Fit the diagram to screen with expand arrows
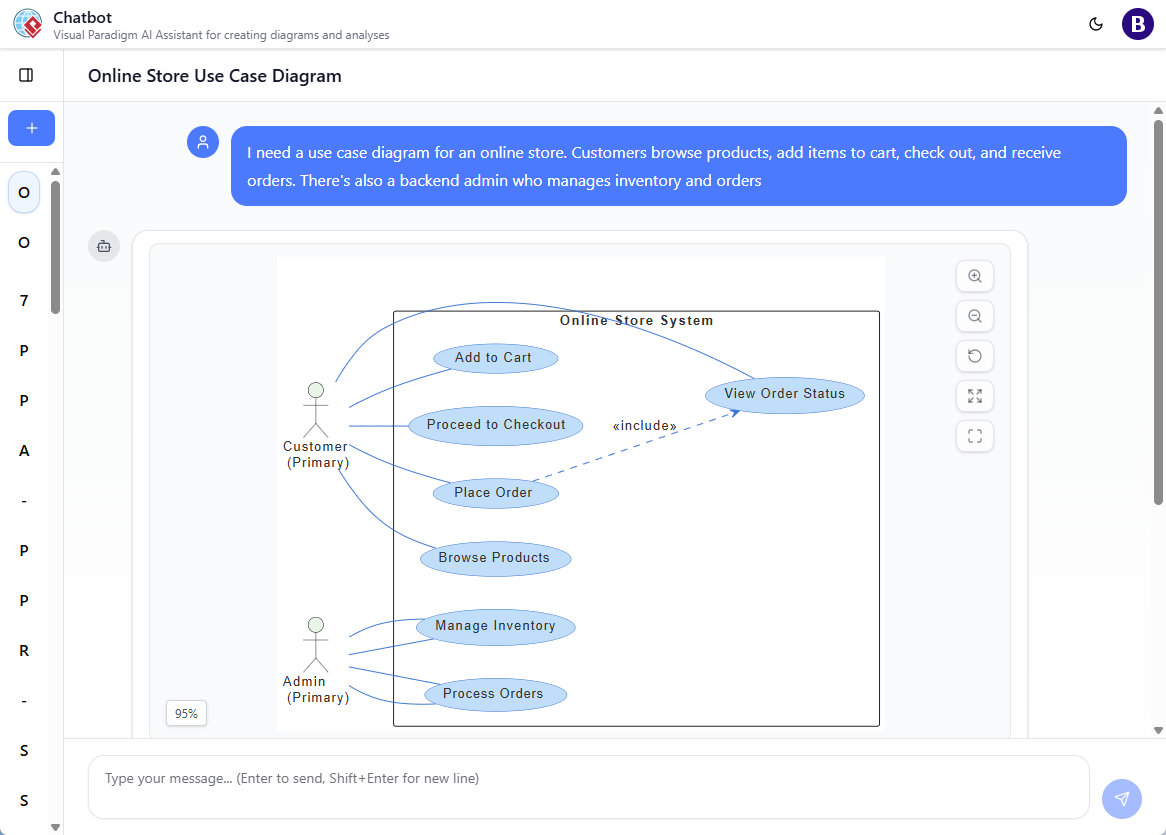The width and height of the screenshot is (1166, 835). 974,396
